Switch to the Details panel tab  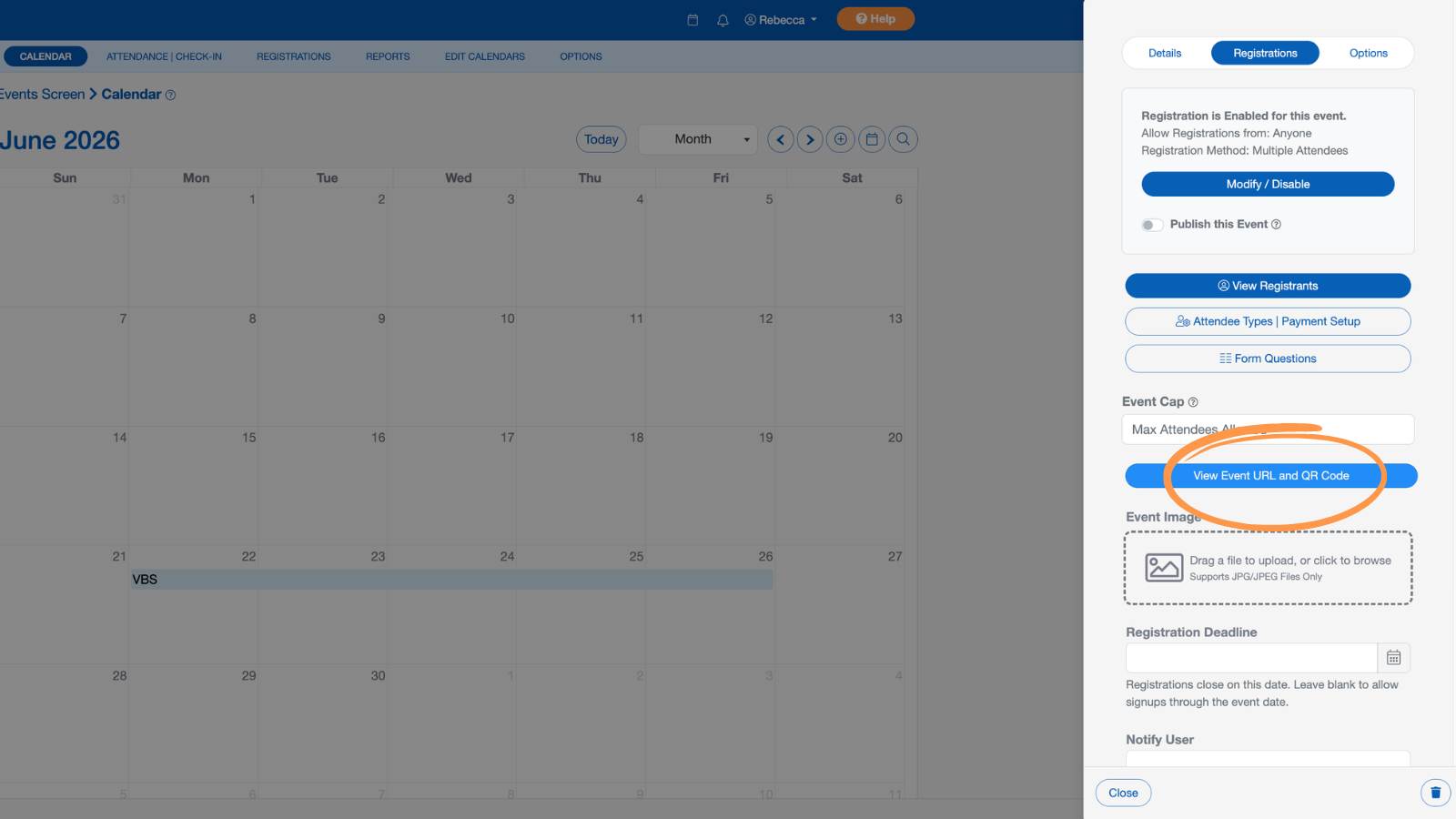[x=1165, y=54]
